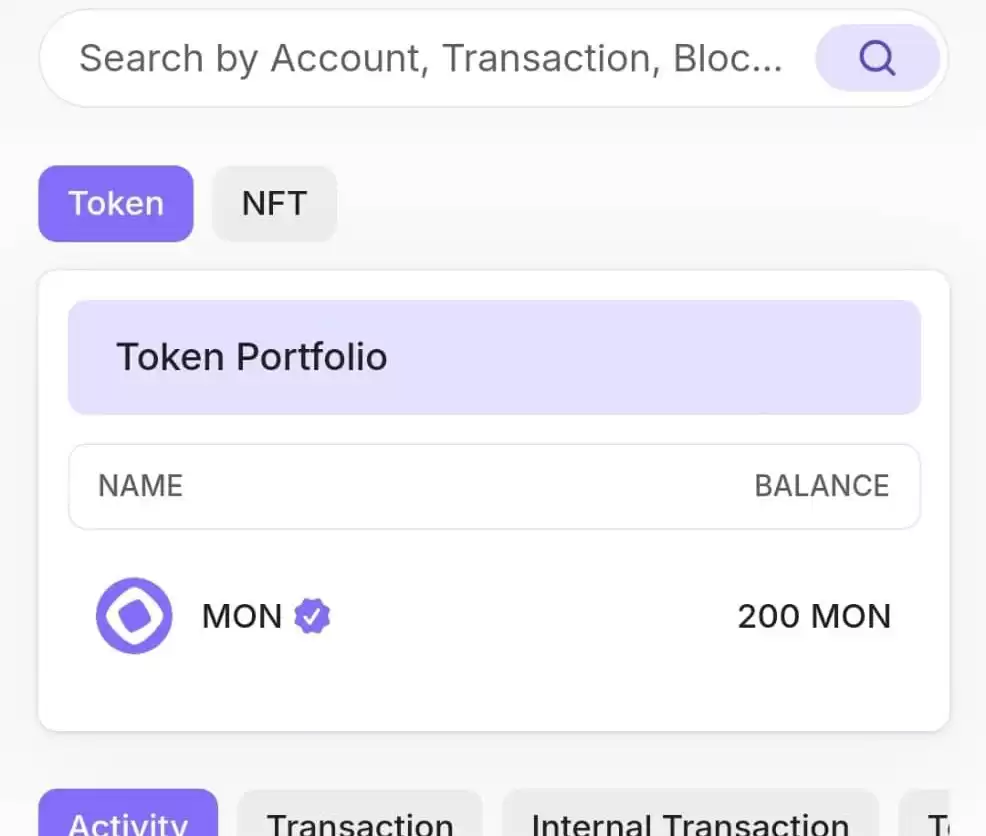Image resolution: width=986 pixels, height=836 pixels.
Task: Click the column header bar between NAME and BALANCE
Action: 468,486
